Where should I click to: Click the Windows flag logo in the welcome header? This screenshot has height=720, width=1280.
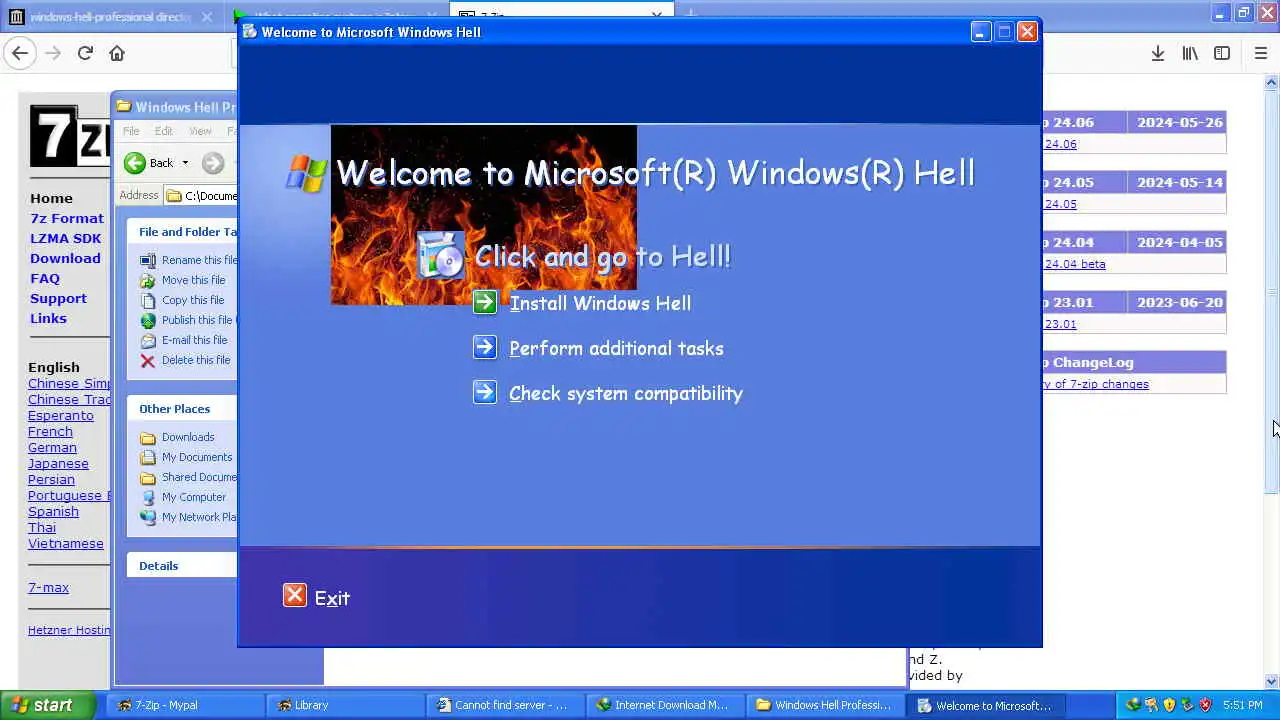tap(306, 173)
